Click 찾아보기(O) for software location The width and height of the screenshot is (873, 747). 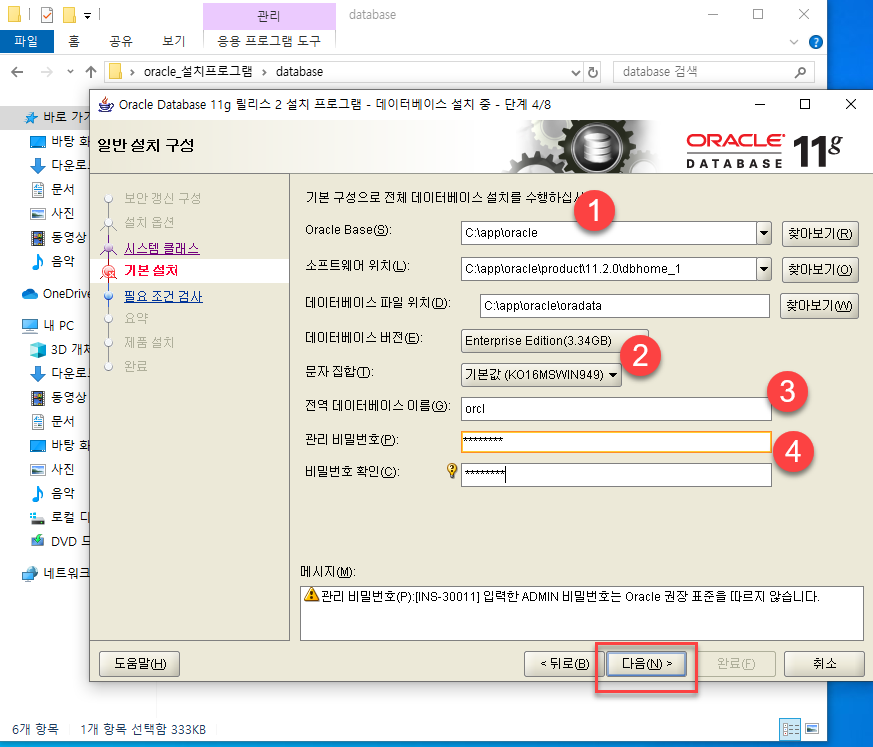pos(820,269)
